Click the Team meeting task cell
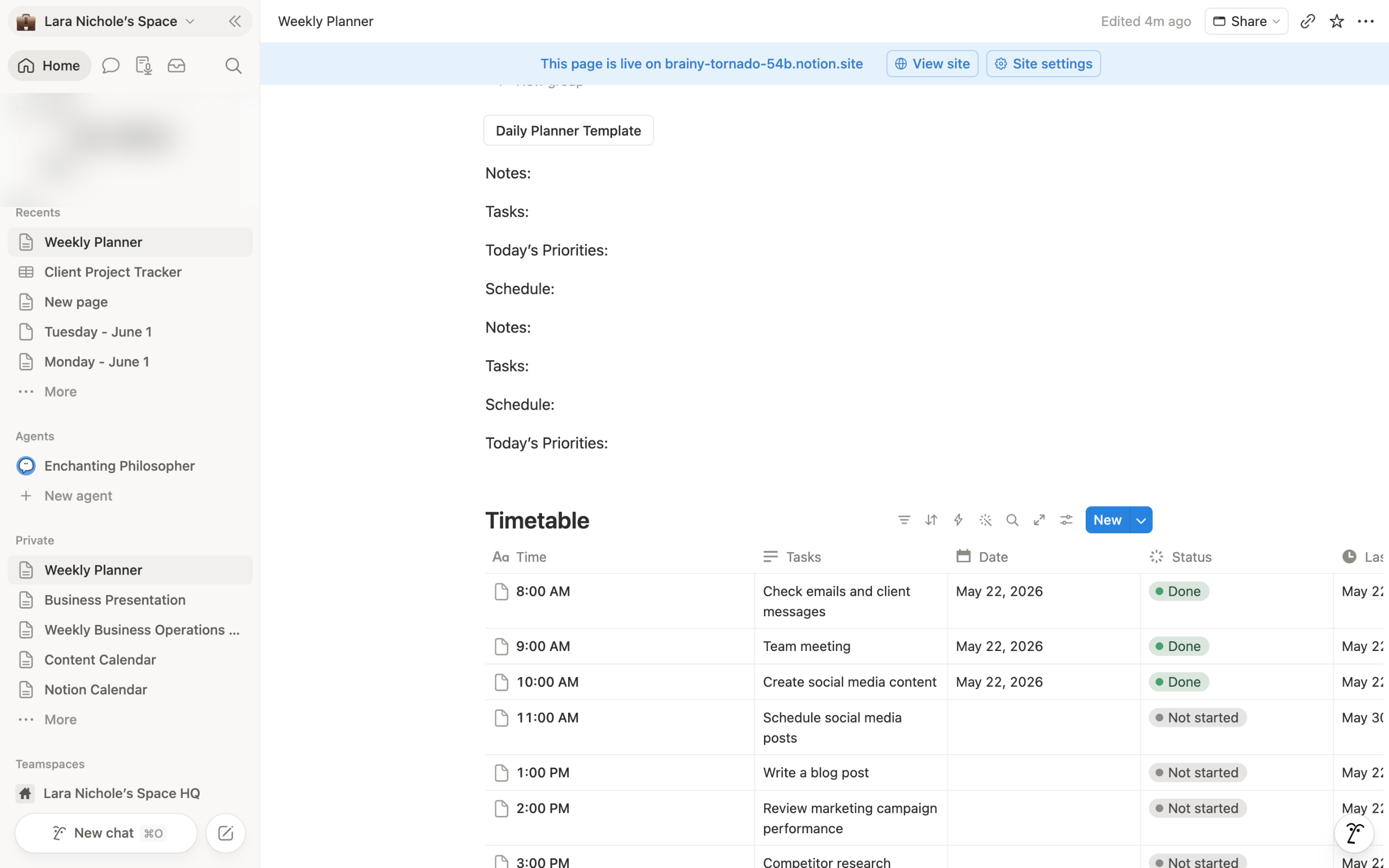Image resolution: width=1389 pixels, height=868 pixels. pos(851,647)
